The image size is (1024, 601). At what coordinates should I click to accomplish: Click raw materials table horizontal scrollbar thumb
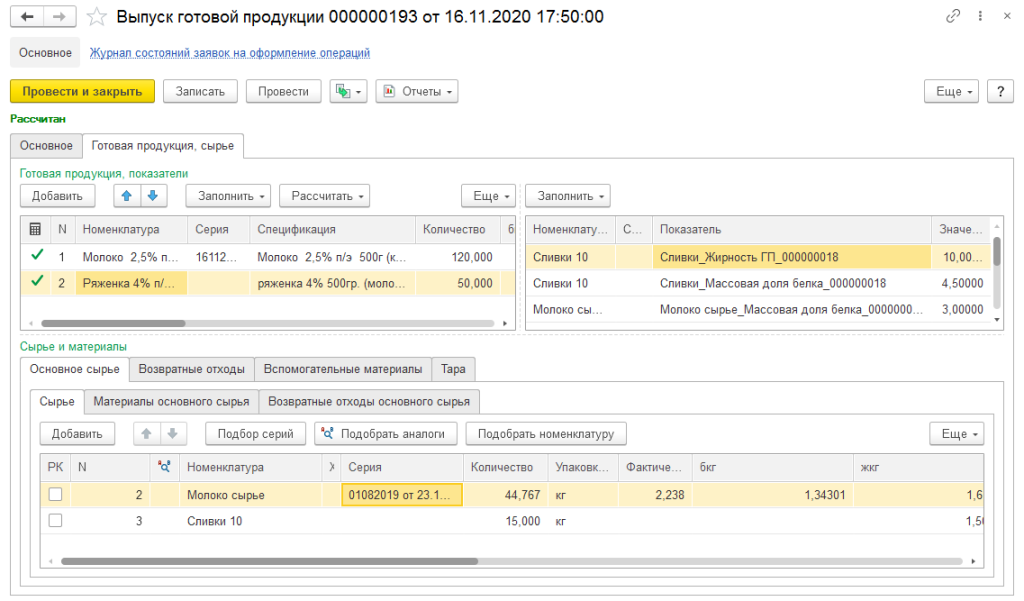coord(269,560)
